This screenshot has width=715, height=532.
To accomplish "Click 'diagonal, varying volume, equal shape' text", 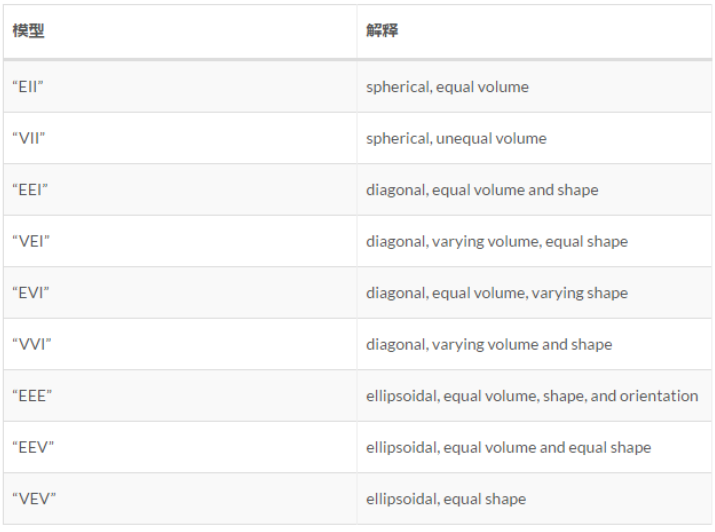I will (497, 241).
